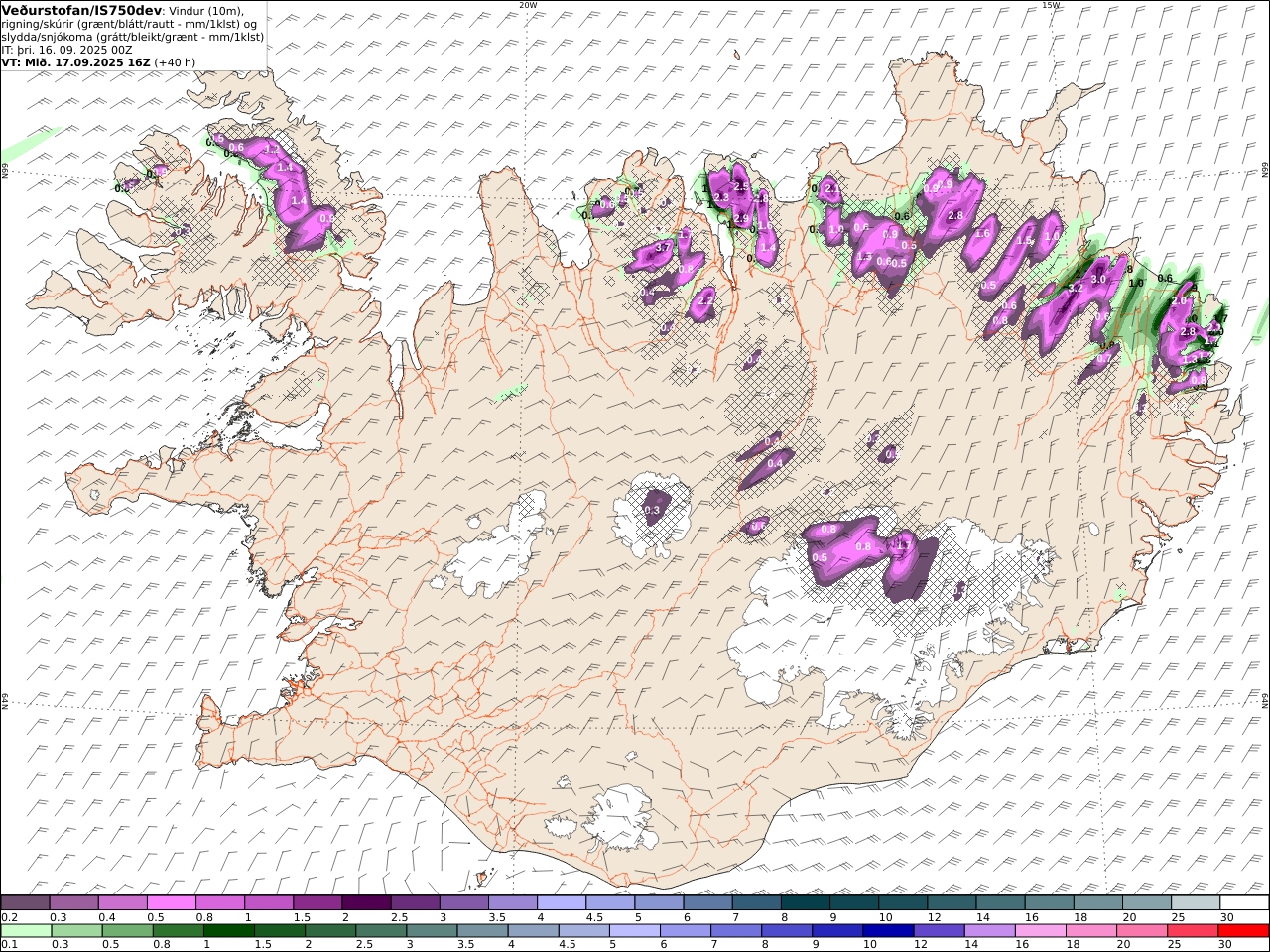Pick the bottom-row 2 muted green legend swatch

330,930
